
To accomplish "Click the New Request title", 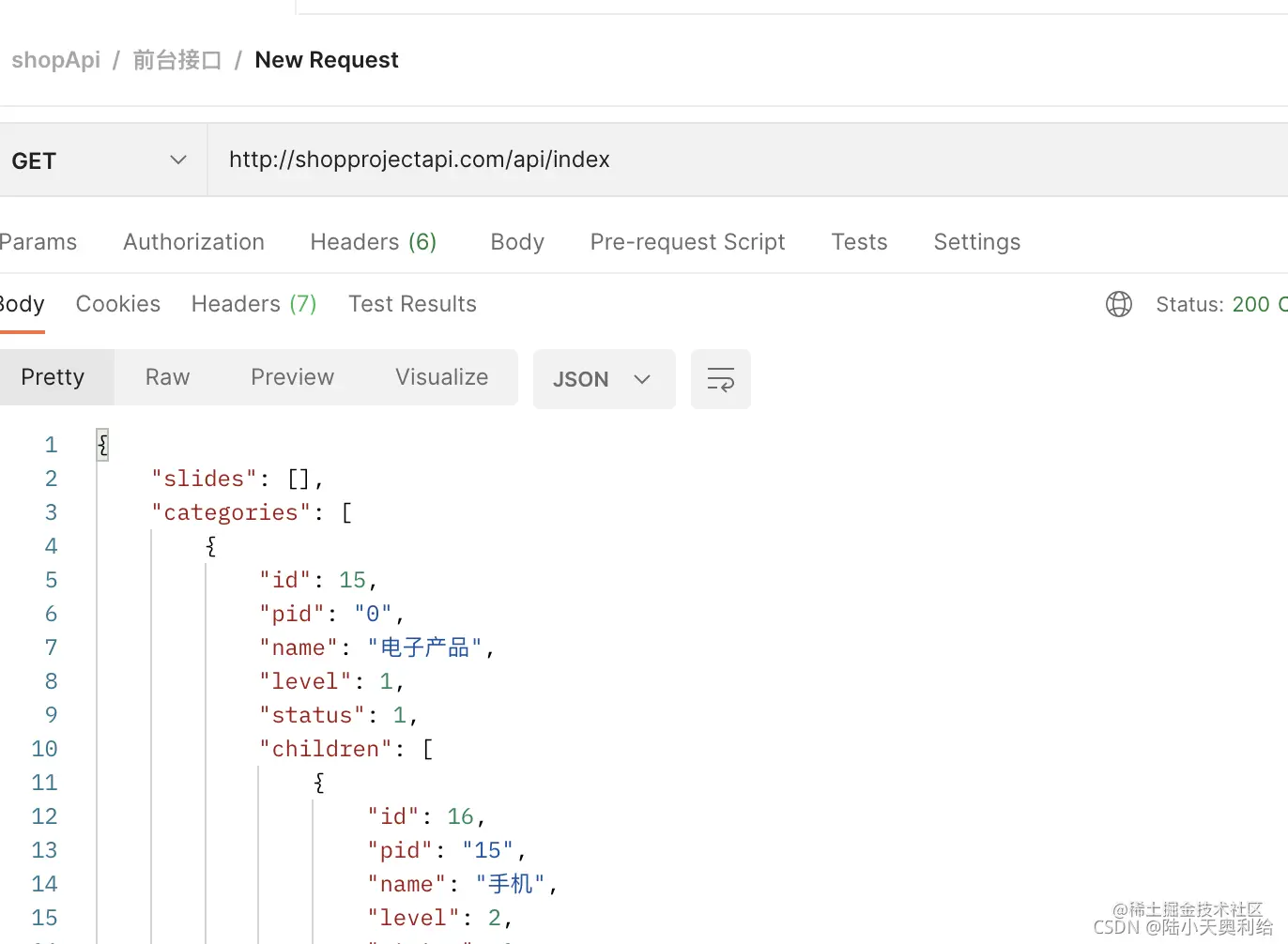I will click(327, 60).
